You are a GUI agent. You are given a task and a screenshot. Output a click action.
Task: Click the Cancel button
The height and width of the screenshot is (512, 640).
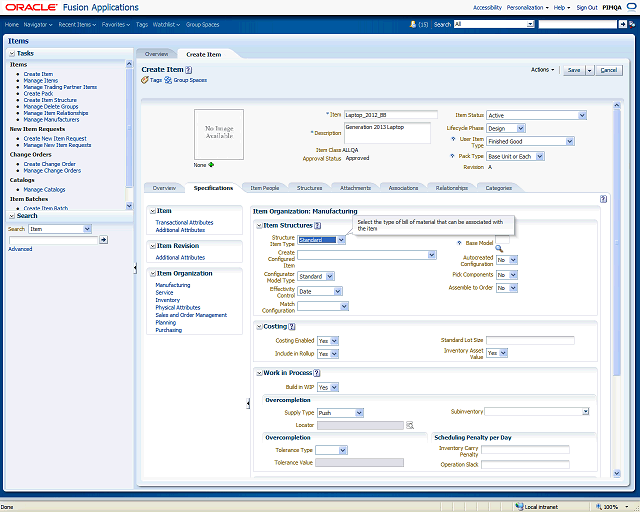[x=609, y=70]
